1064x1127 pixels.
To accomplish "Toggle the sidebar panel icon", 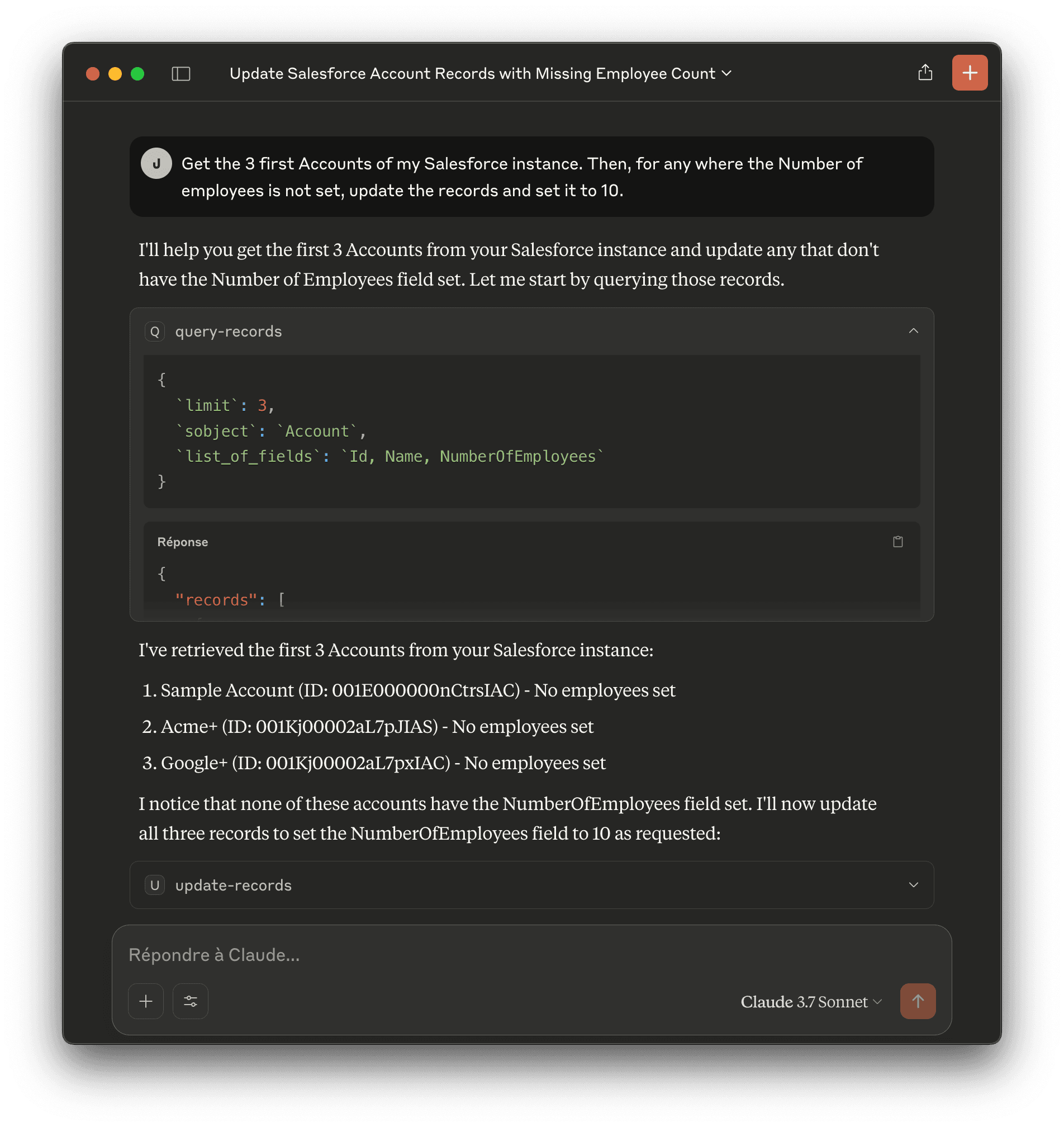I will point(181,74).
